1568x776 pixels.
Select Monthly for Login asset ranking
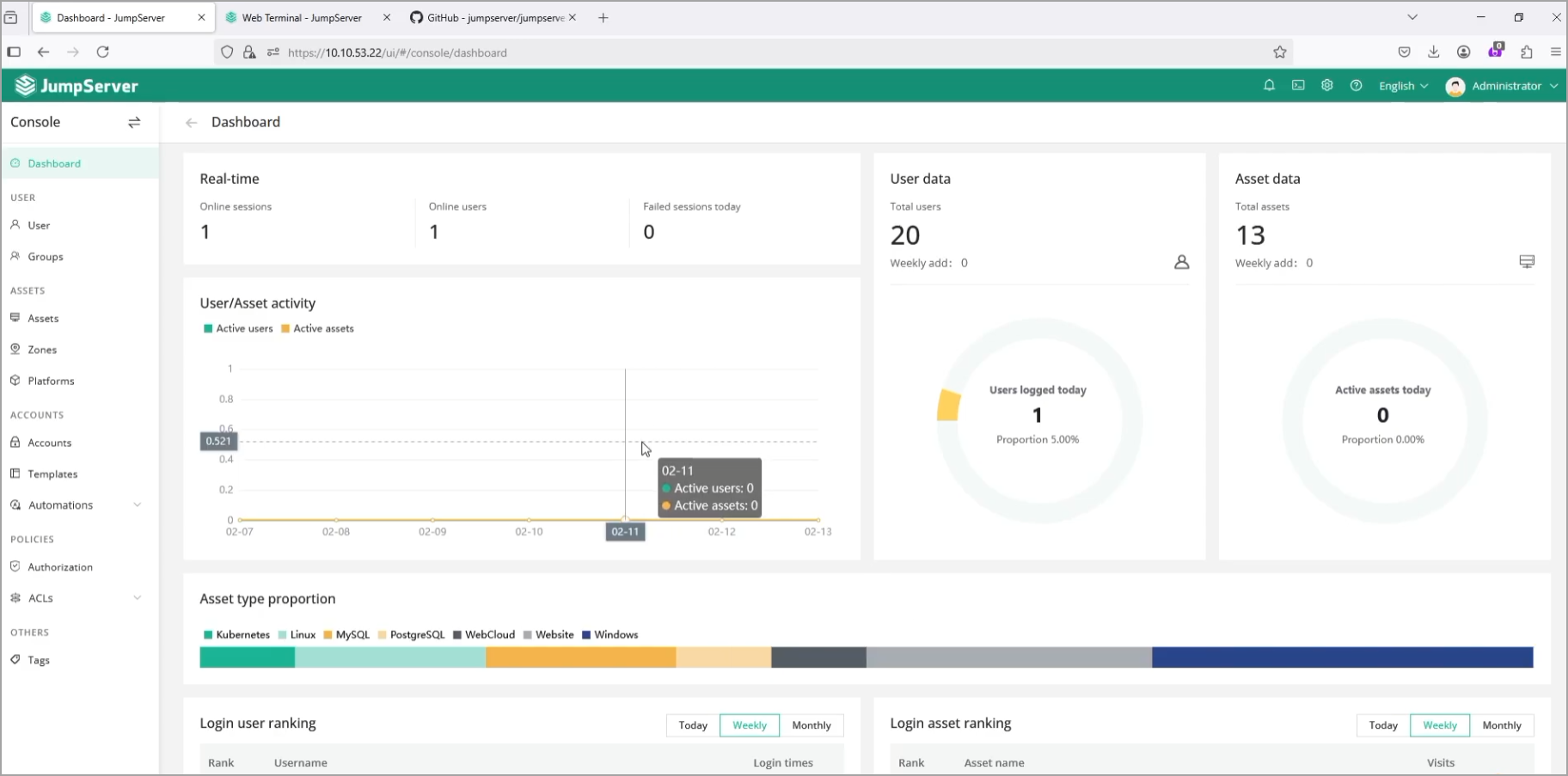(1502, 725)
